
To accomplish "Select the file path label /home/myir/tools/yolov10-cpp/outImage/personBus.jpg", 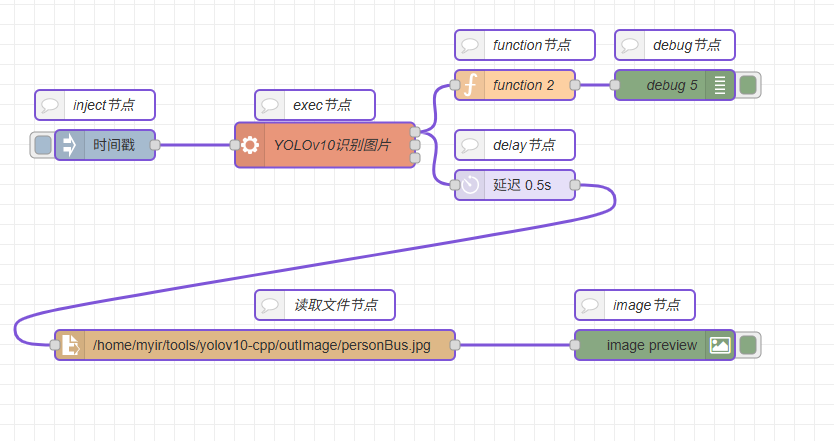I will [262, 345].
